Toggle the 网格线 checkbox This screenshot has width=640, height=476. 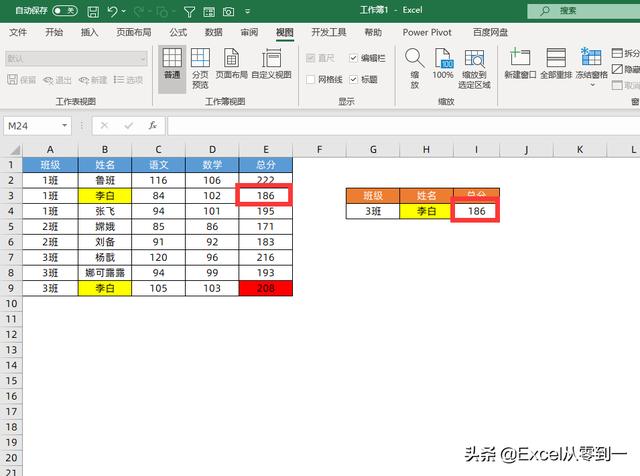point(311,80)
